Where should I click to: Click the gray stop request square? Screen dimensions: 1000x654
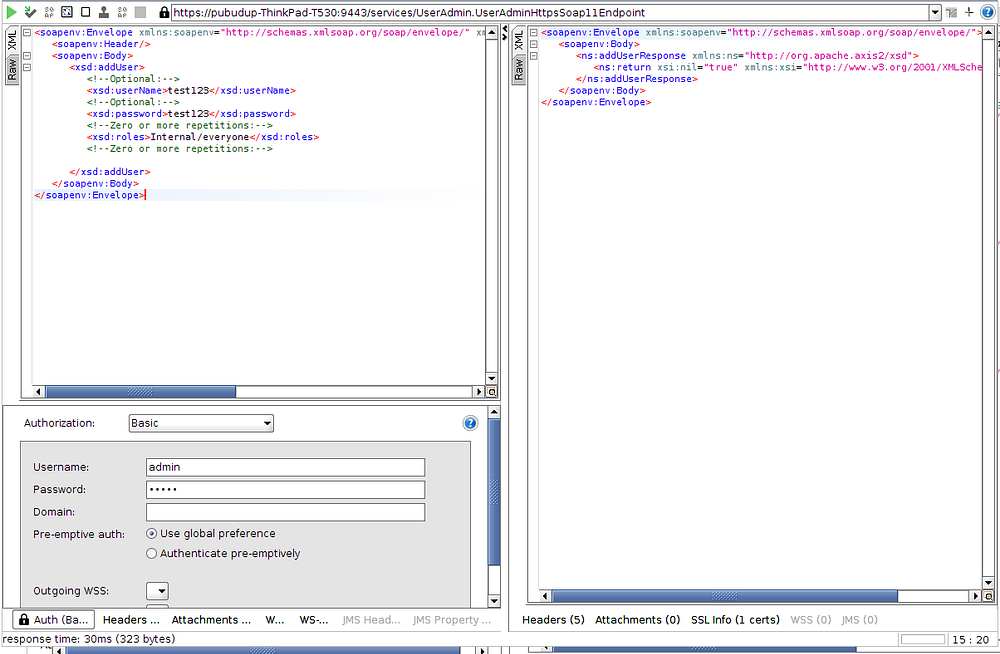[140, 11]
